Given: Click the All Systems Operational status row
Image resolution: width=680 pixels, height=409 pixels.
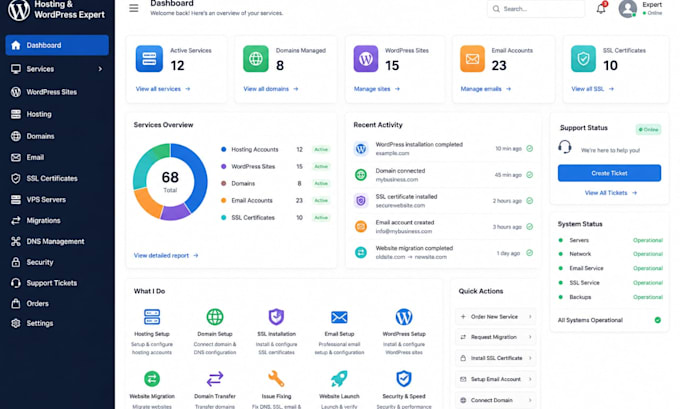Looking at the screenshot, I should [x=609, y=320].
